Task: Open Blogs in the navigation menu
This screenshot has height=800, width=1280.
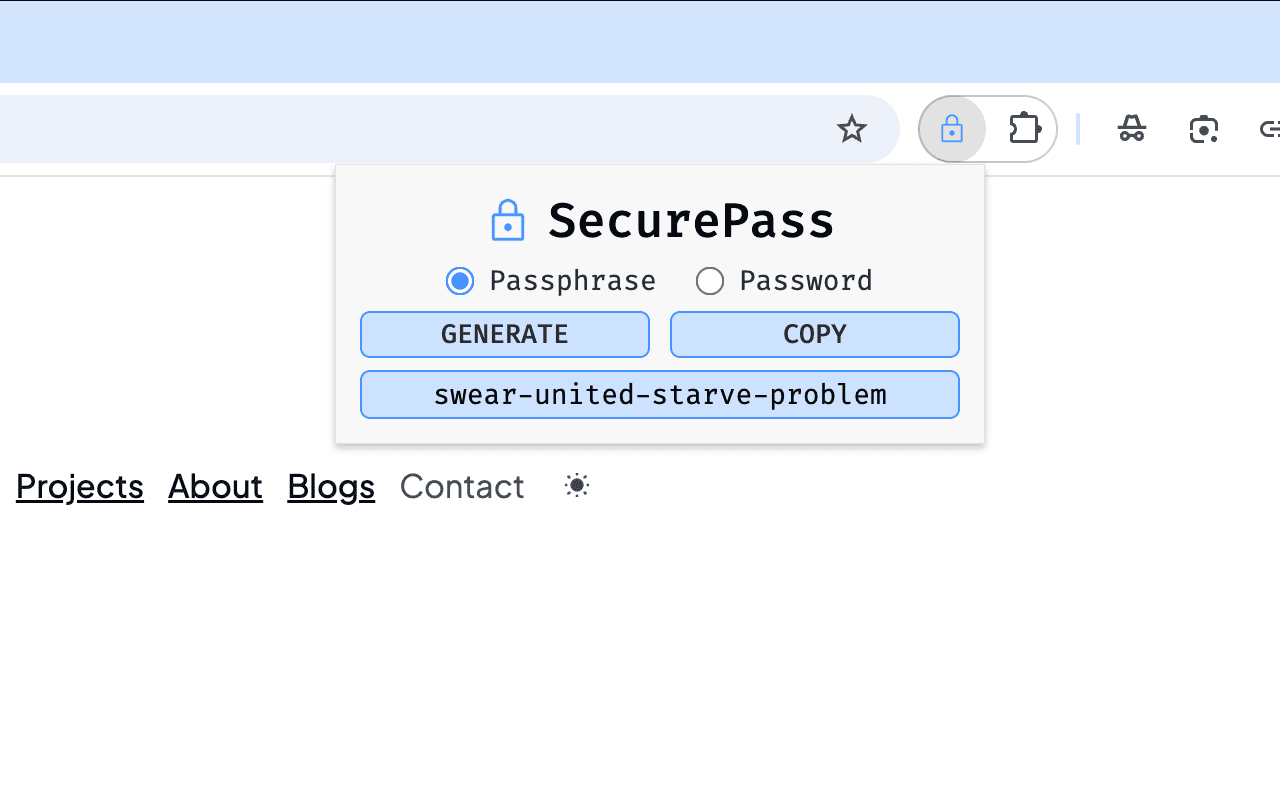Action: click(x=330, y=487)
